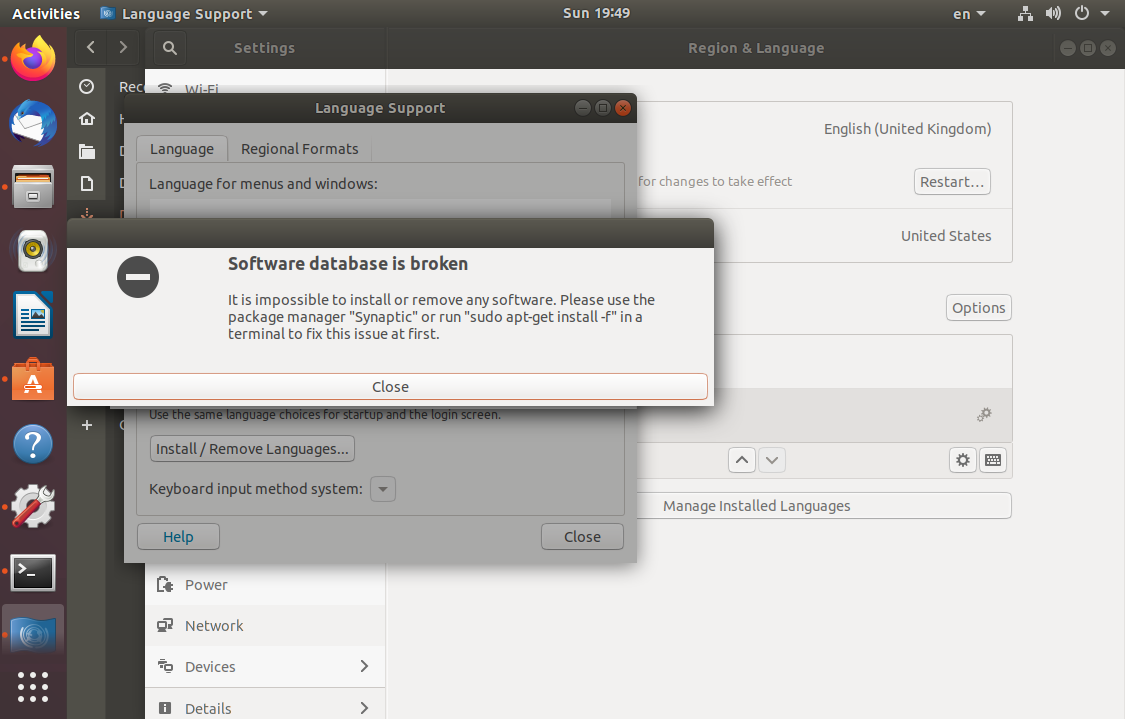Image resolution: width=1125 pixels, height=719 pixels.
Task: Open Firefox from the dock
Action: point(33,59)
